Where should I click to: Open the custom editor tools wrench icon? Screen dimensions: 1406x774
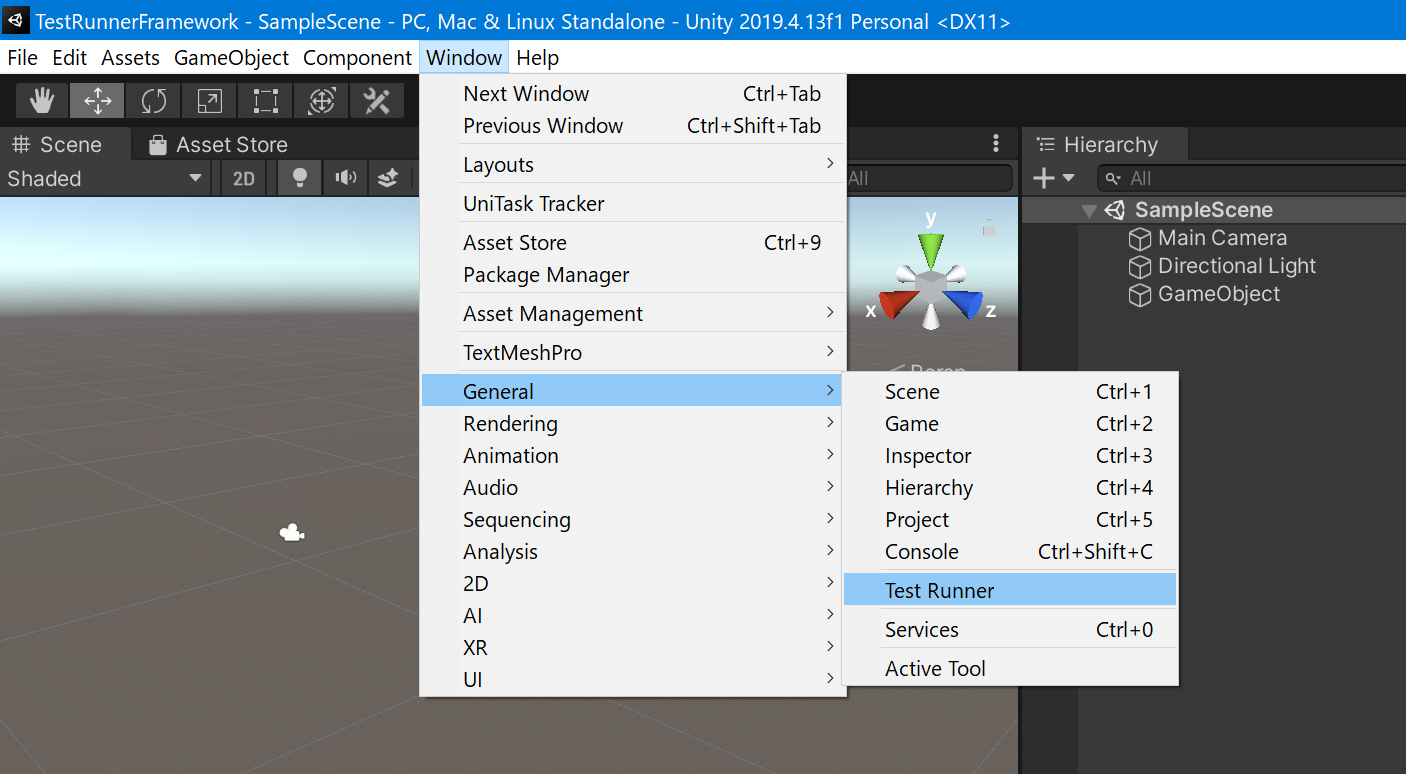(x=376, y=100)
